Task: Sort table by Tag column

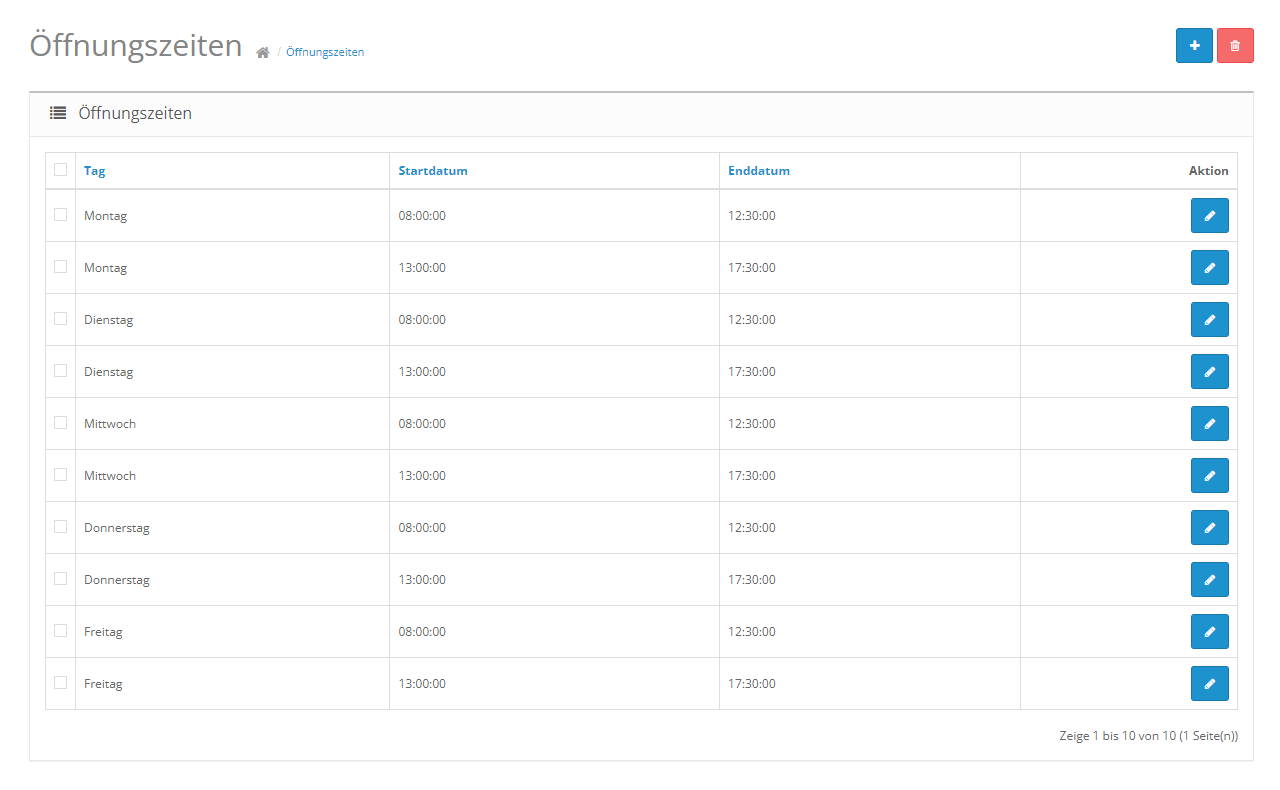Action: coord(94,171)
